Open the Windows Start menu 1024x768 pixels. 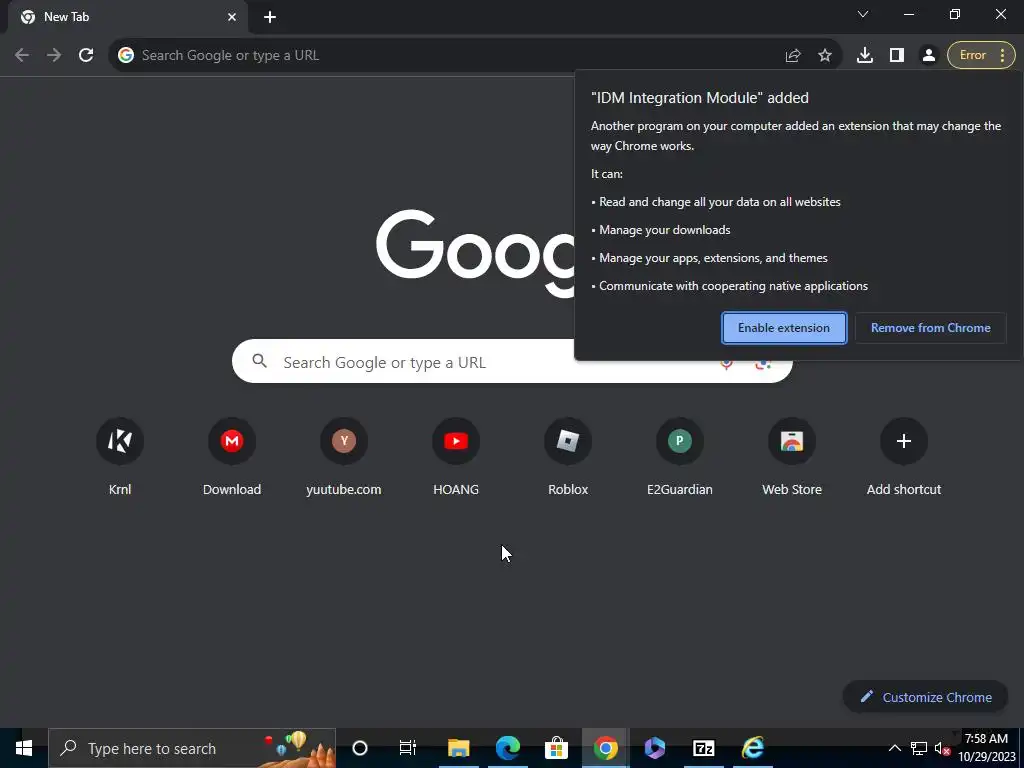[24, 748]
